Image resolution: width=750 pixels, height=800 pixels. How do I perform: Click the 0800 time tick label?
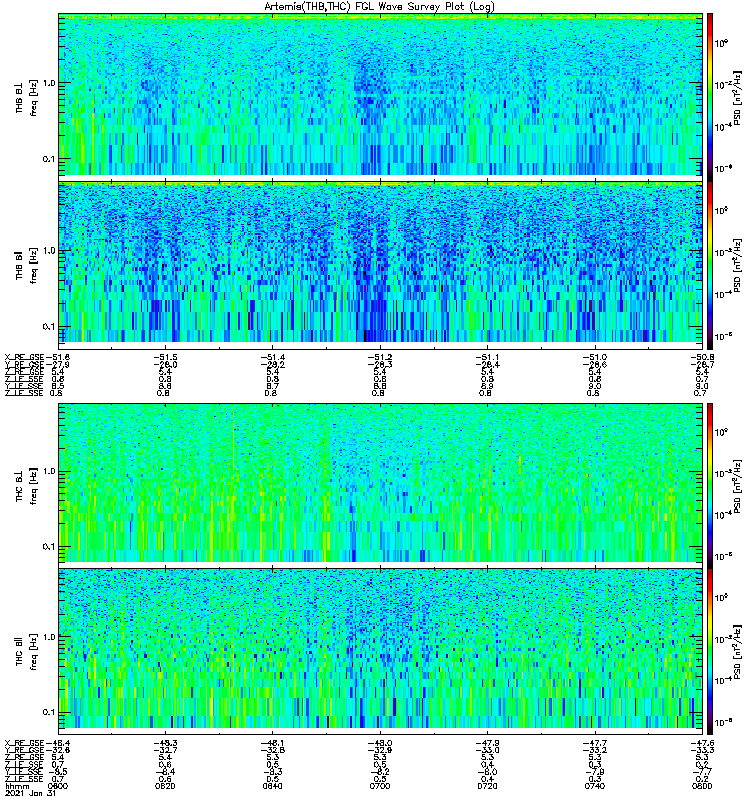tap(702, 786)
